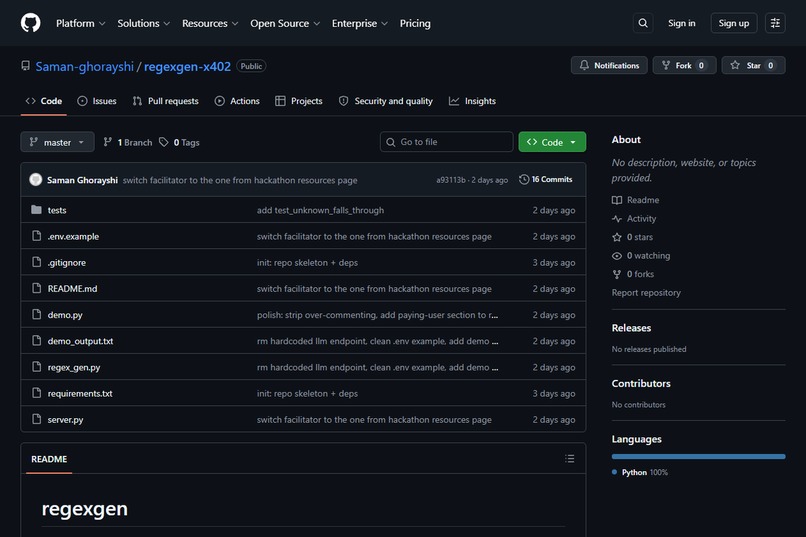This screenshot has height=537, width=806.
Task: Expand the Open Source menu
Action: (285, 23)
